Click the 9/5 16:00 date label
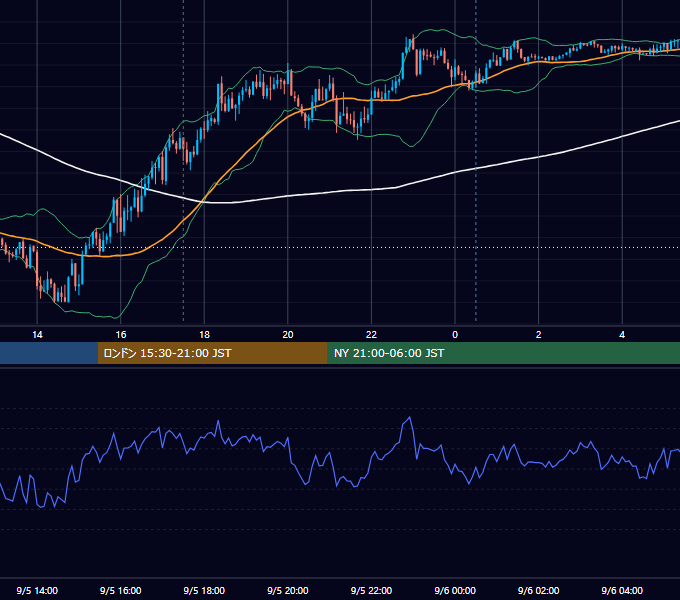The height and width of the screenshot is (600, 680). 121,591
